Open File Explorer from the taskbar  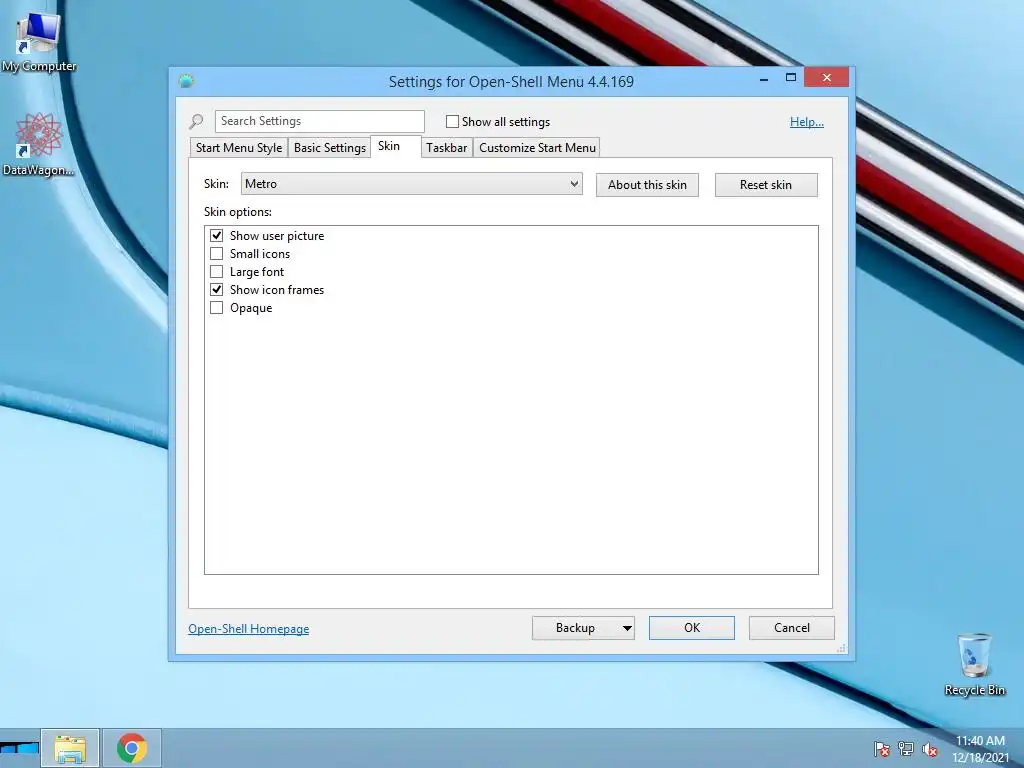point(71,748)
